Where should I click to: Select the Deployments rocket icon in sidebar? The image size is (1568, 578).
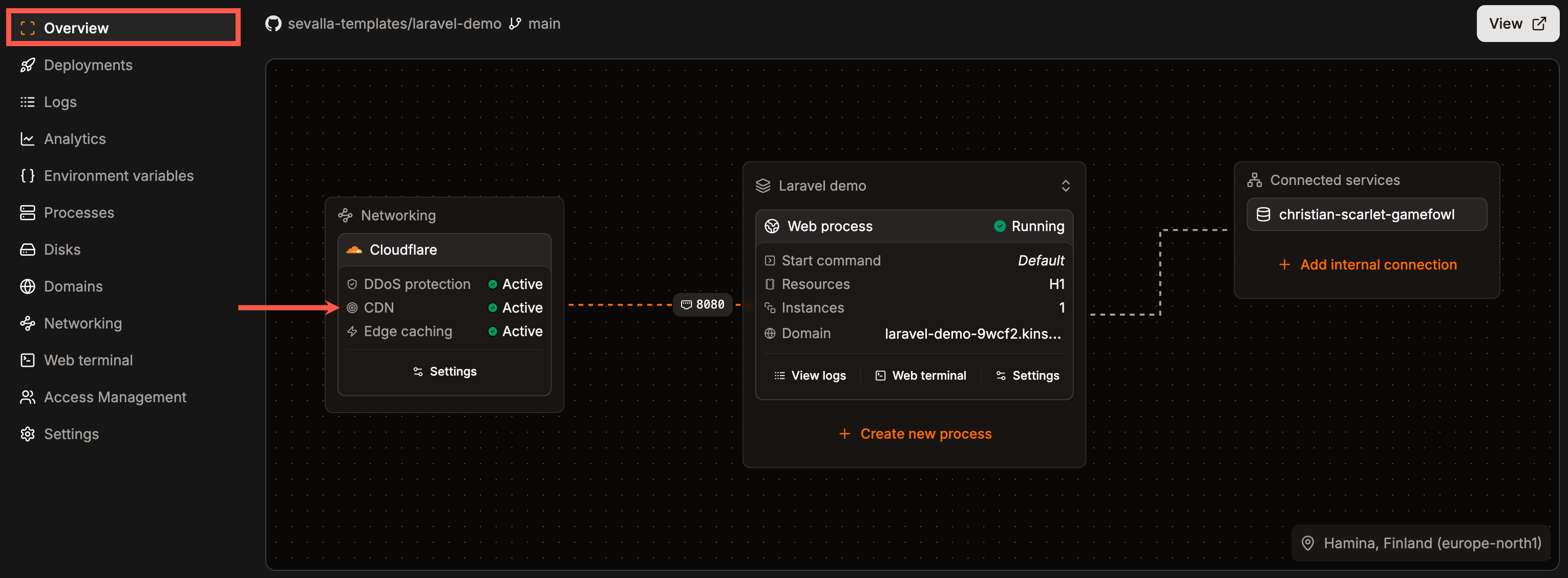[x=27, y=65]
